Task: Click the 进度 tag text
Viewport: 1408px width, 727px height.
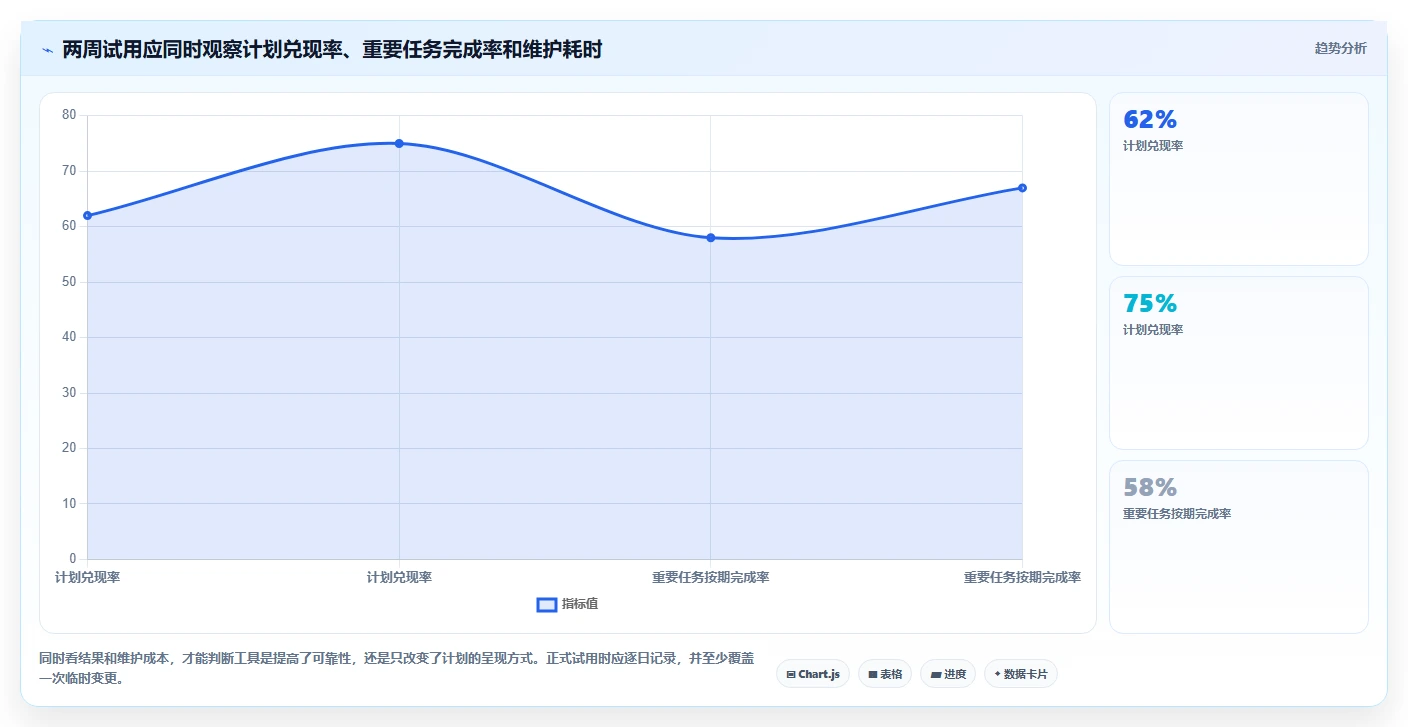Action: coord(955,675)
